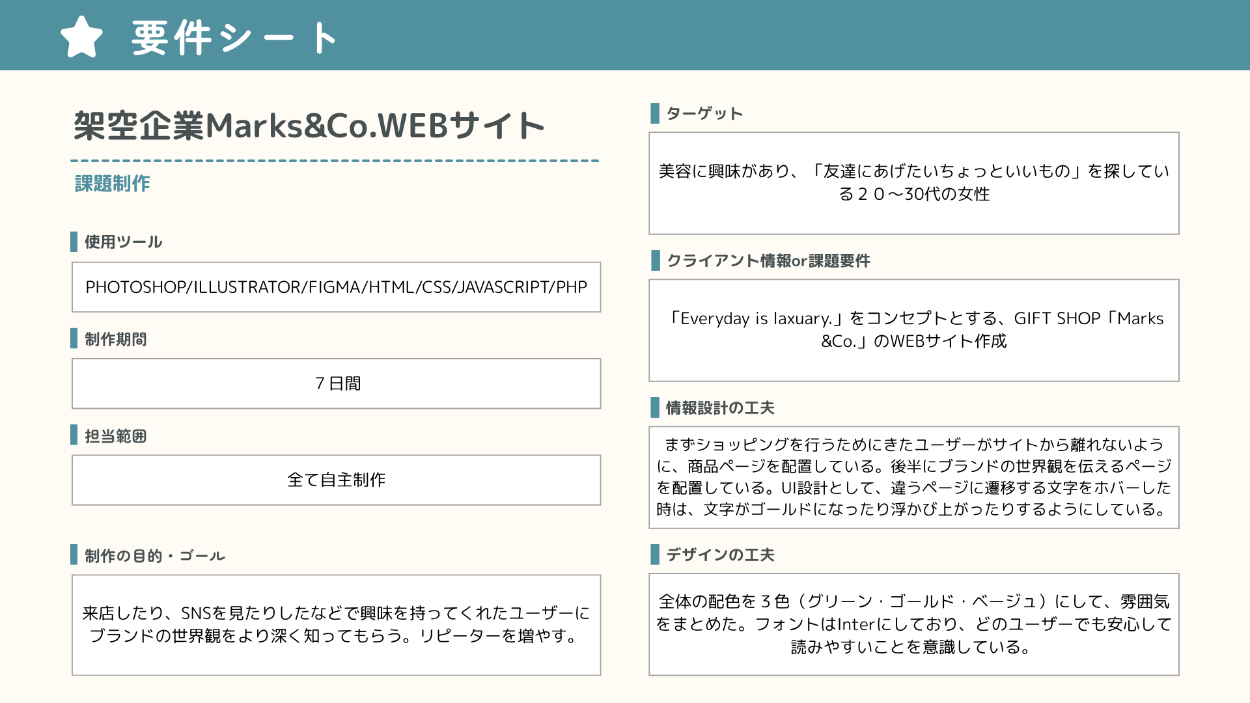Select the 架空企業Marks&Co.WEBサイト heading
Image resolution: width=1250 pixels, height=703 pixels.
coord(310,126)
